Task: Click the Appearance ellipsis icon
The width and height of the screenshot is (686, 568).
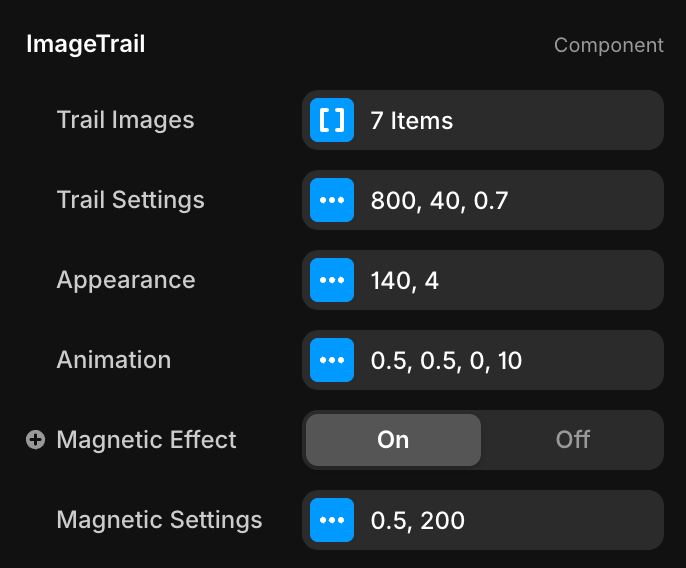Action: tap(331, 280)
